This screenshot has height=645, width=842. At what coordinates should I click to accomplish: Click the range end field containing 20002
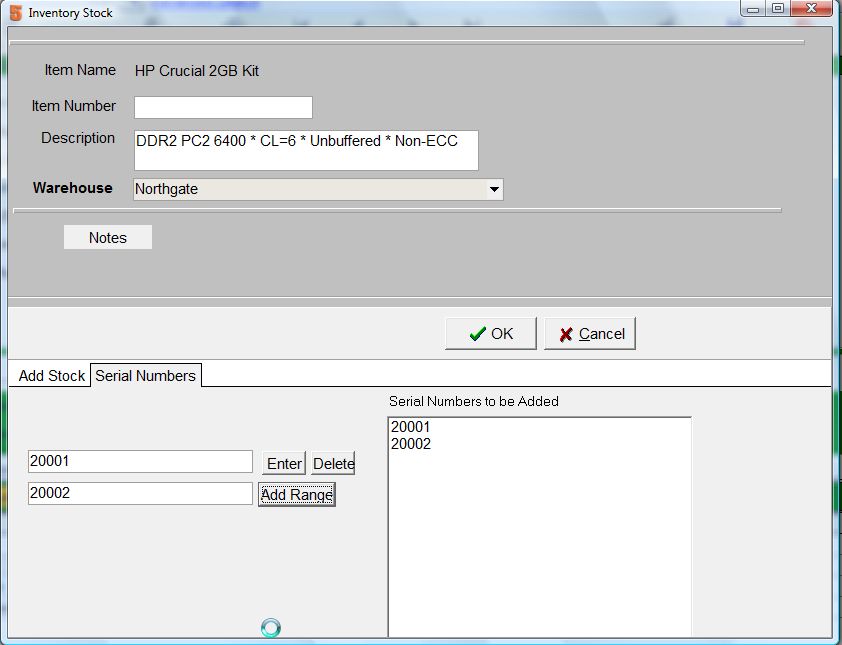click(140, 493)
